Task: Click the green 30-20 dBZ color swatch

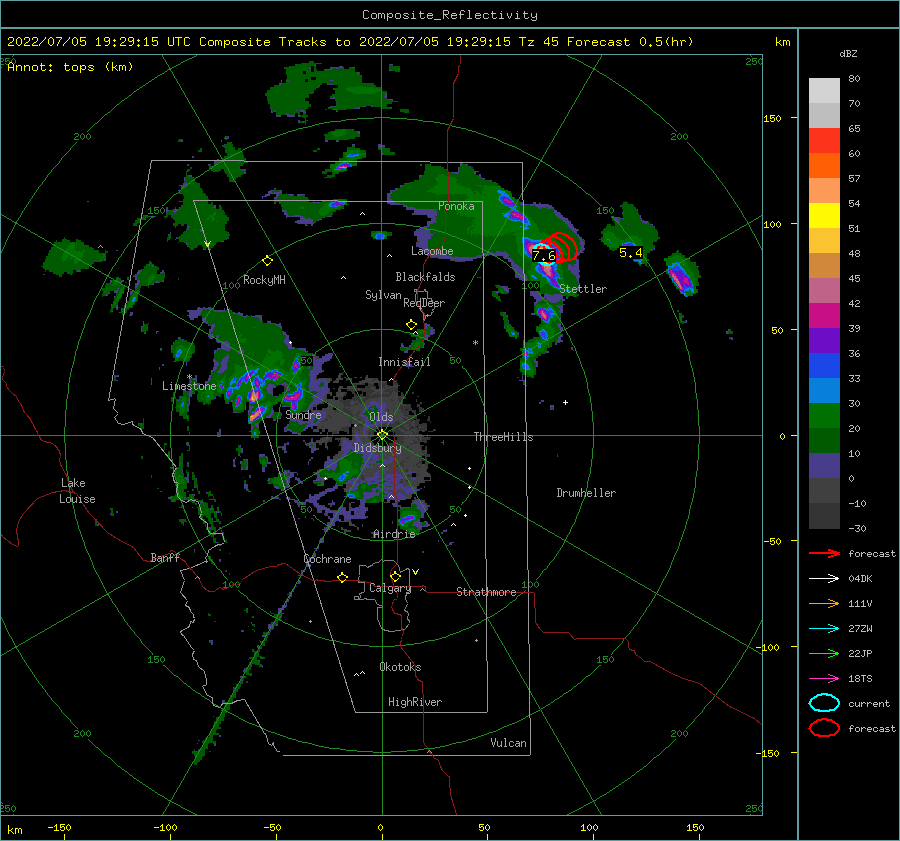Action: 824,416
